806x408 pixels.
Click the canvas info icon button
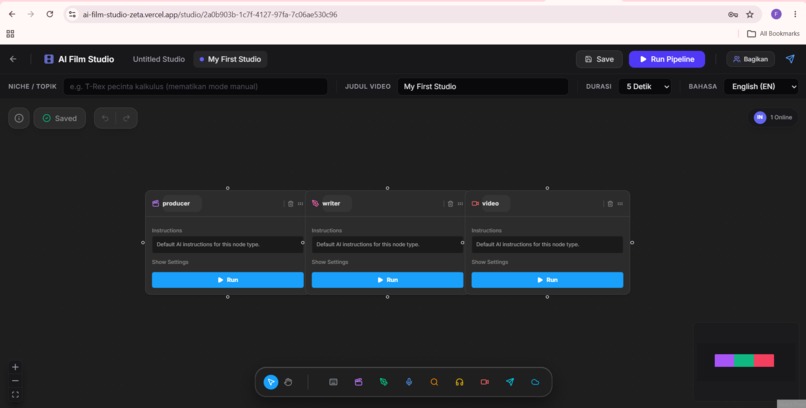tap(19, 118)
